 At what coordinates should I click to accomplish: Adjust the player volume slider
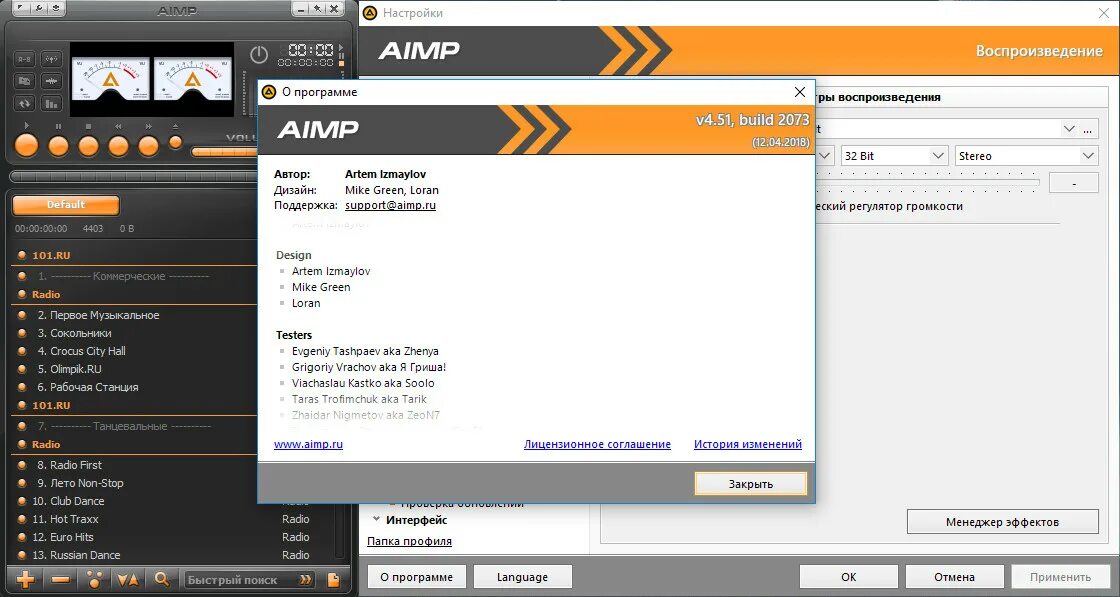pos(224,152)
